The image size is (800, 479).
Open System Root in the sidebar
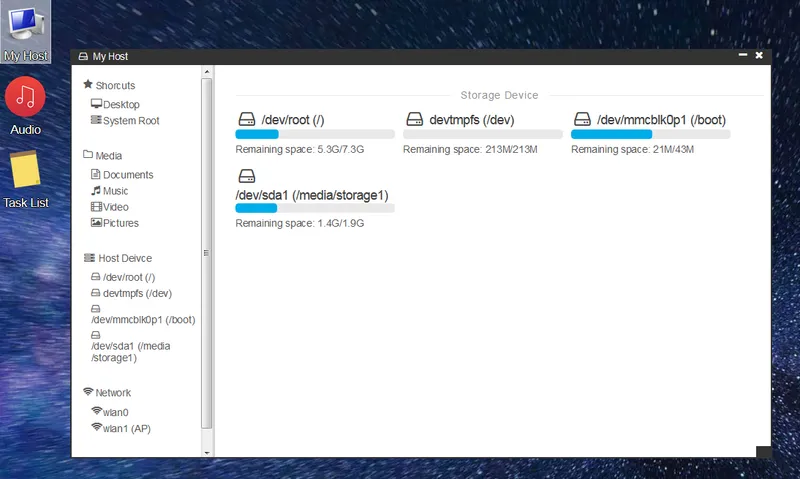click(x=130, y=121)
